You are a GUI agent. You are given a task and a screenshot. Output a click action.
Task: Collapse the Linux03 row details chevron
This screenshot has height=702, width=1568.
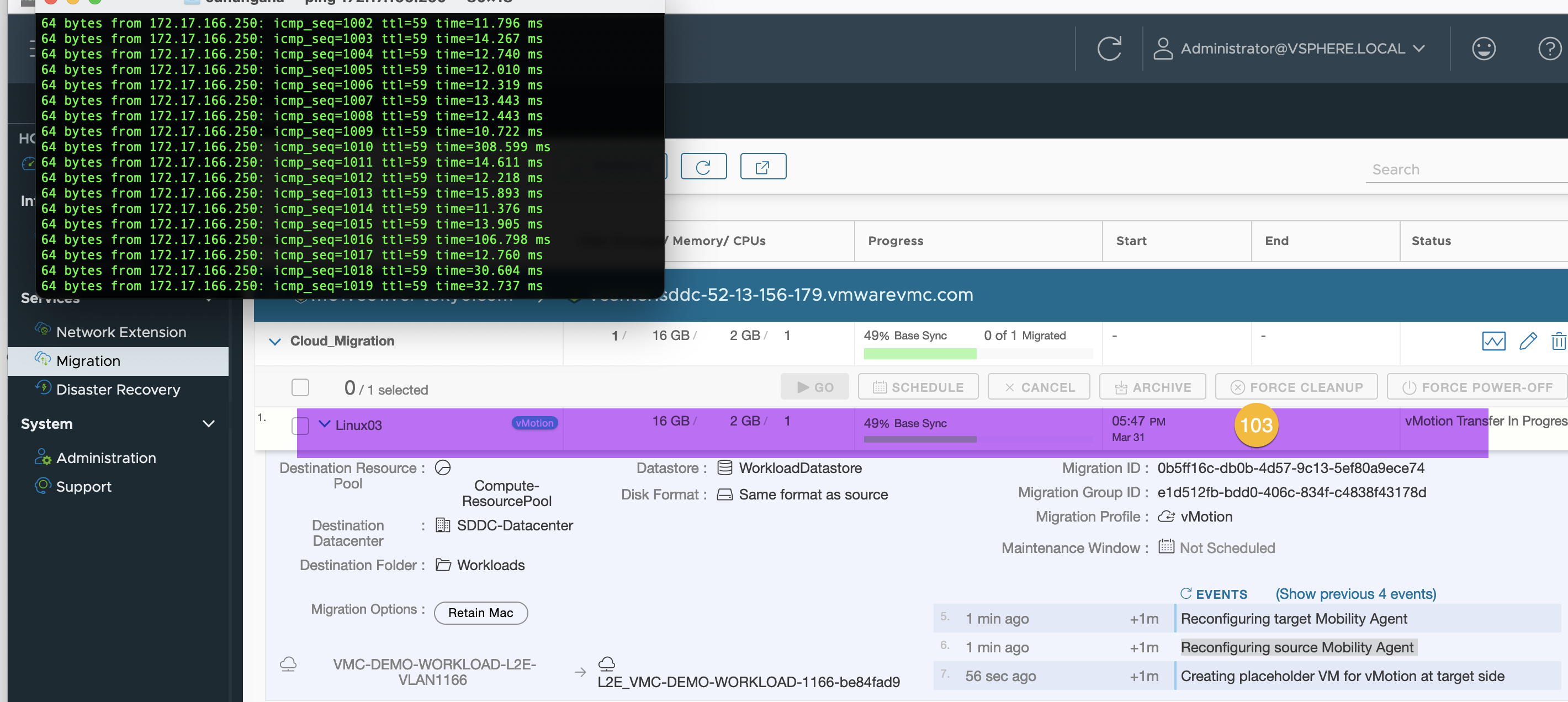[325, 424]
